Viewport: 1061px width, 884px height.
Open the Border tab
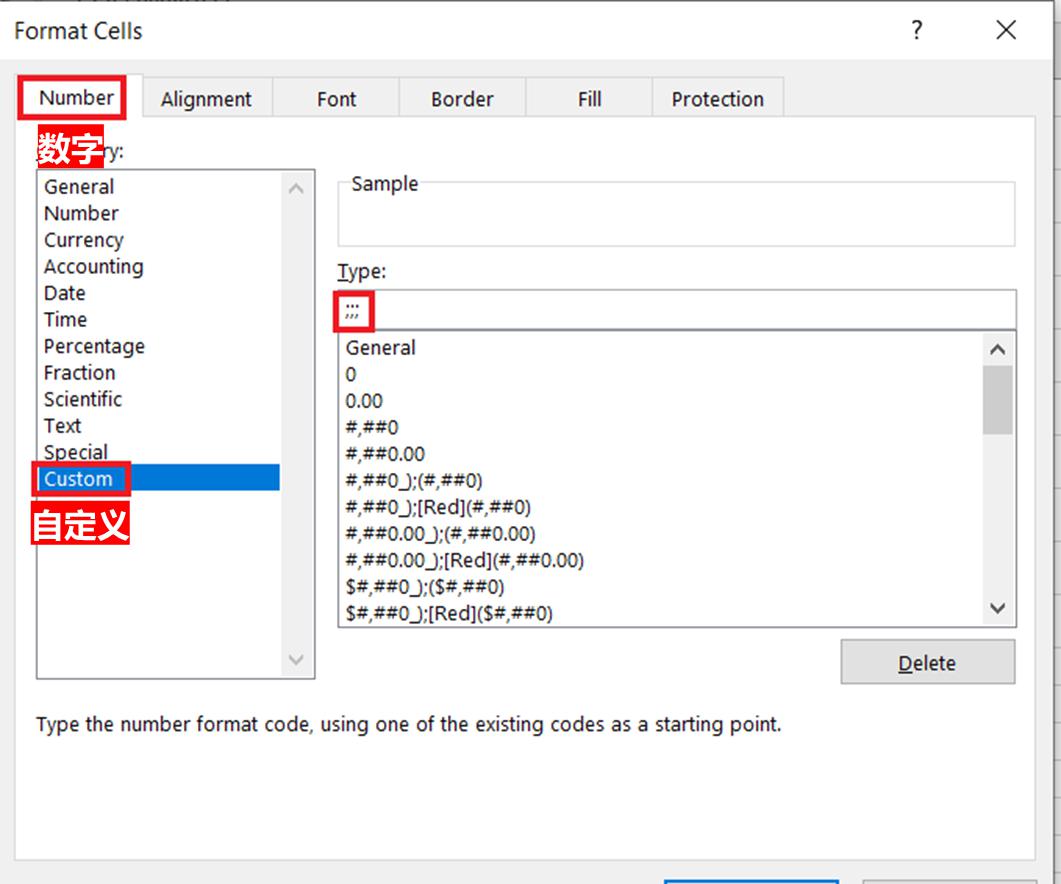(x=462, y=99)
